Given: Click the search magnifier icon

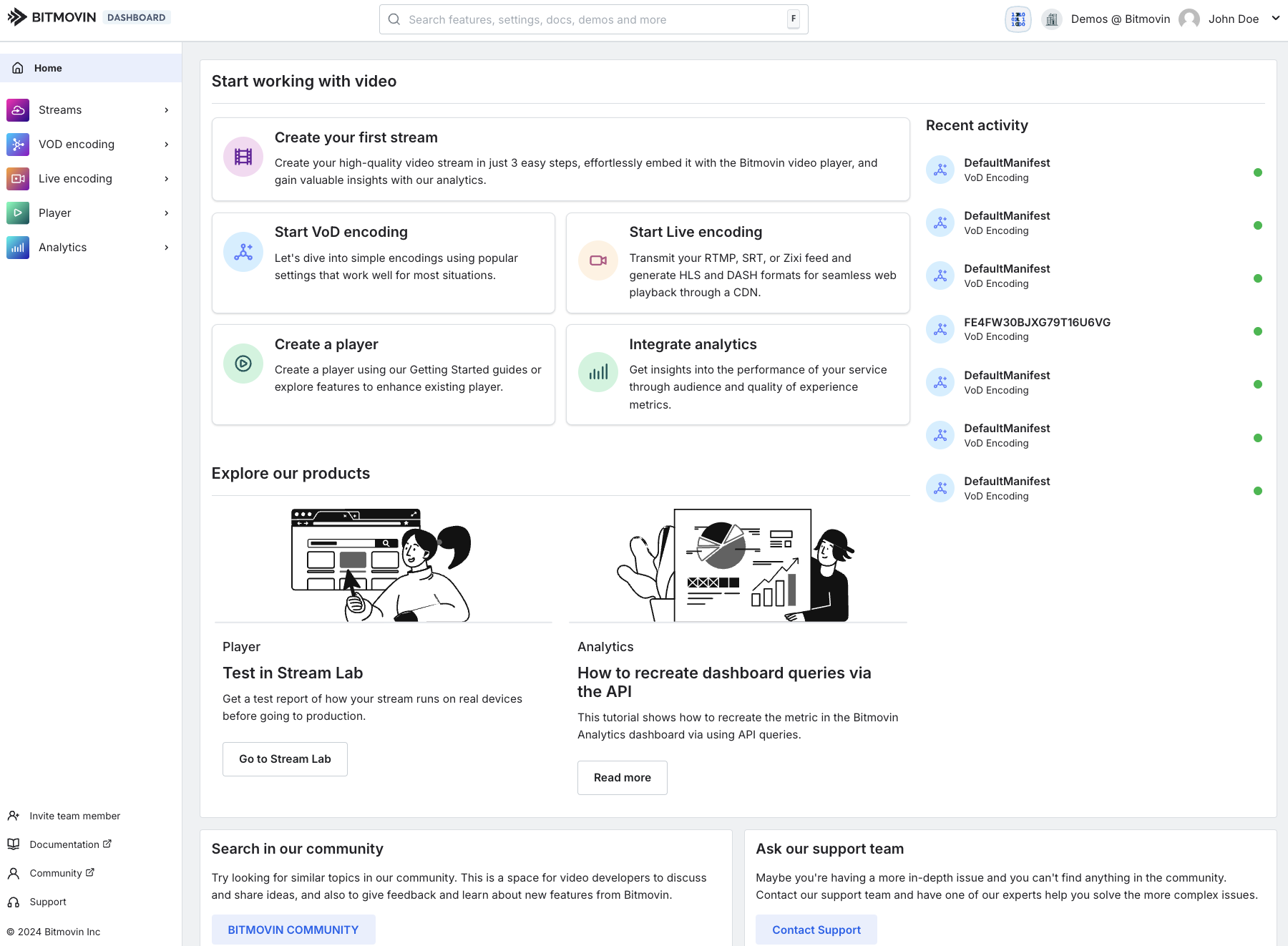Looking at the screenshot, I should coord(394,19).
